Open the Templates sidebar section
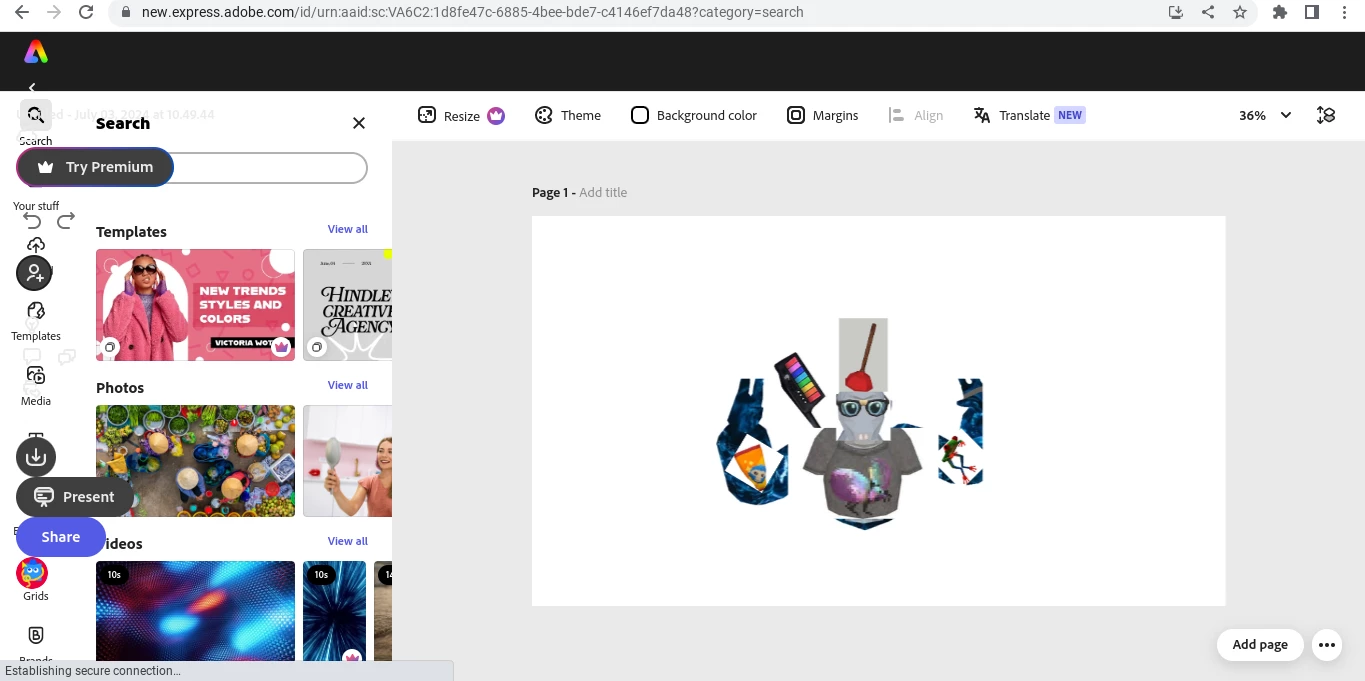The height and width of the screenshot is (681, 1365). pos(36,321)
